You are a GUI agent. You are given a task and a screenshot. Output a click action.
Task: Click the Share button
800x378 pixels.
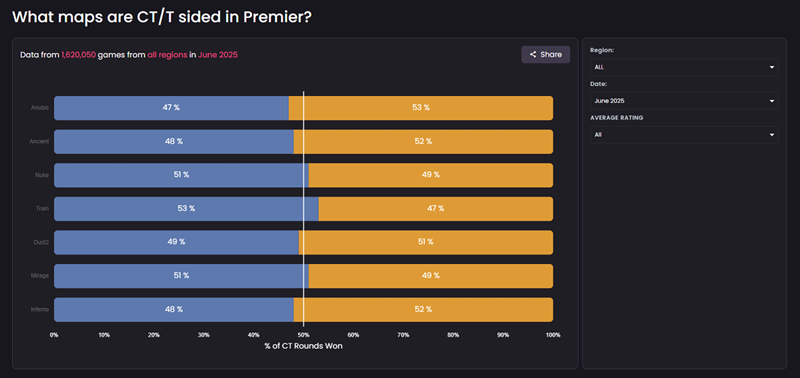click(545, 55)
